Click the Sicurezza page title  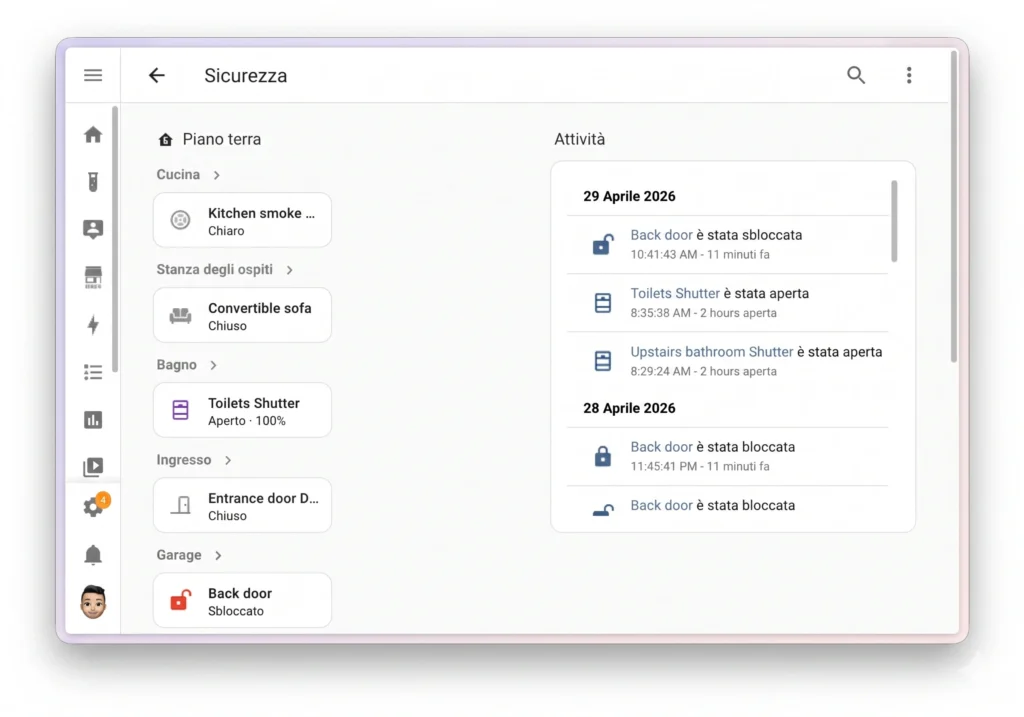[x=246, y=76]
